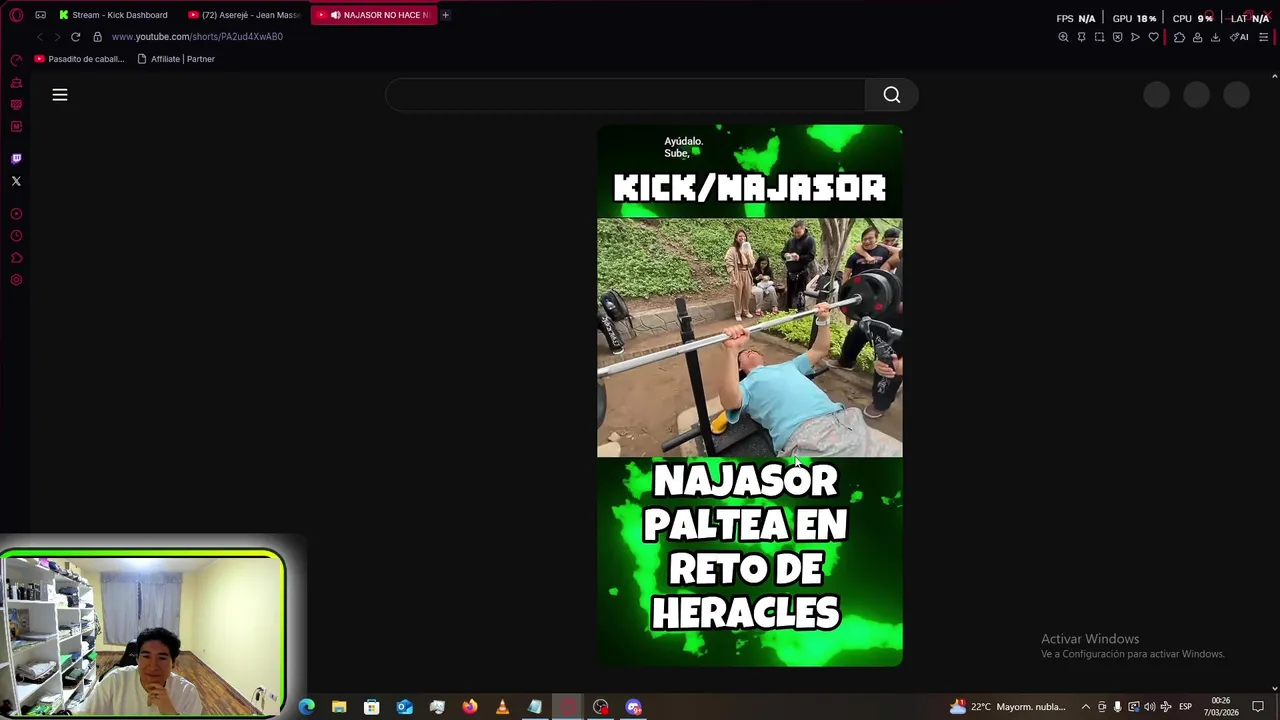Open a new tab with plus button
The image size is (1280, 720).
tap(445, 15)
